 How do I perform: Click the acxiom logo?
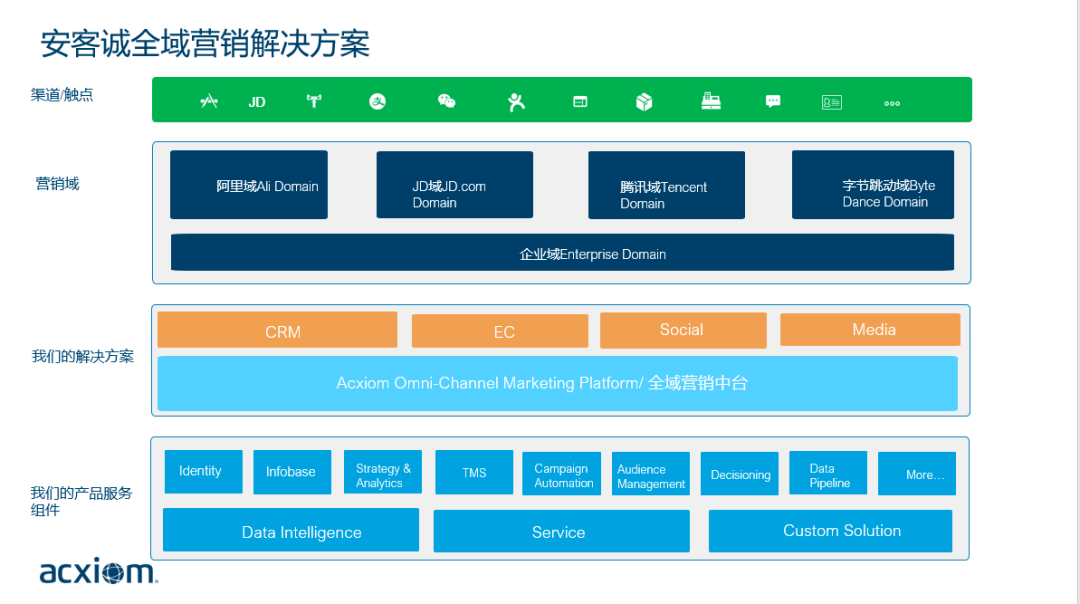point(97,572)
